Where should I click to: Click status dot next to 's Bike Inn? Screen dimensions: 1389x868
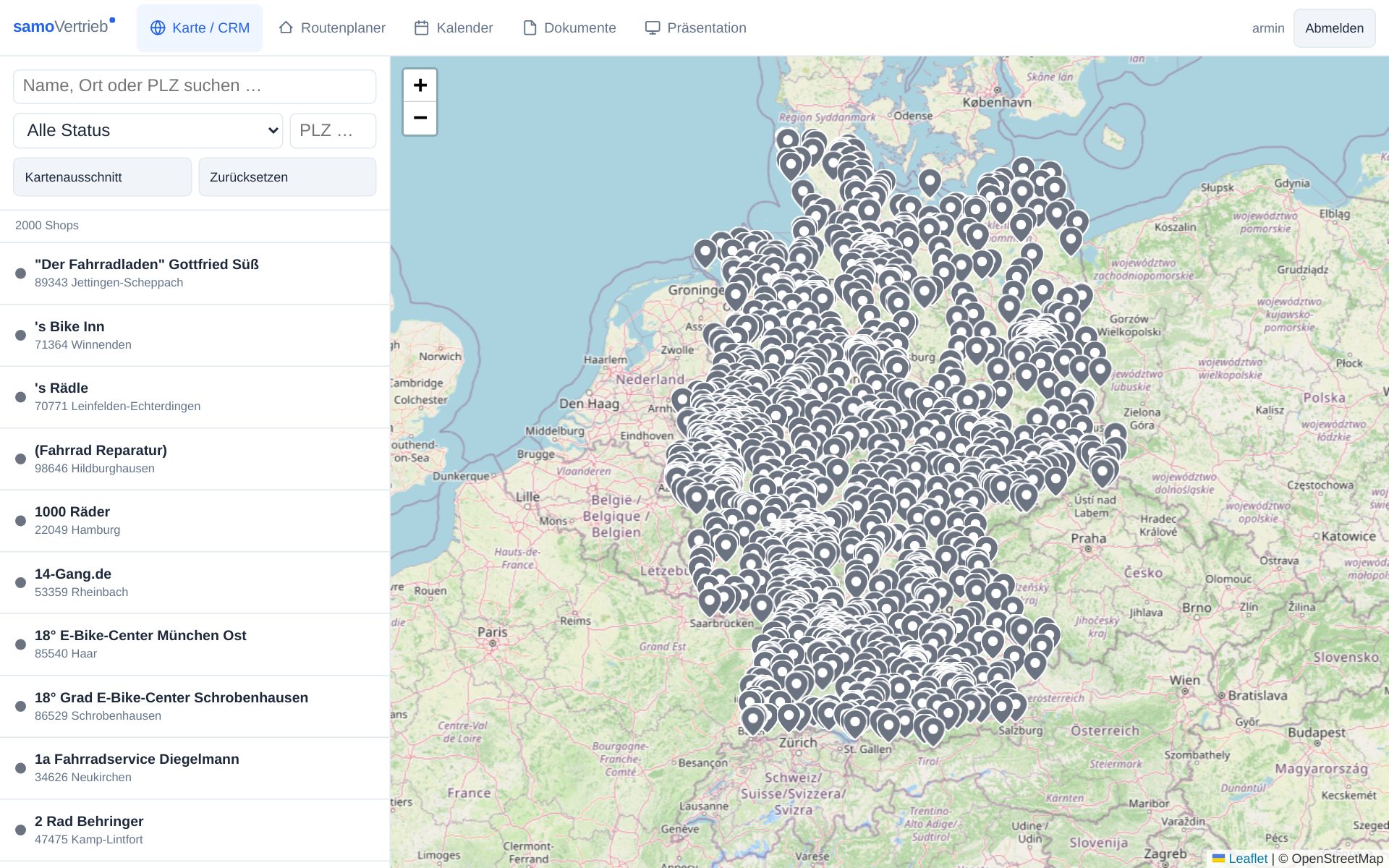(20, 336)
